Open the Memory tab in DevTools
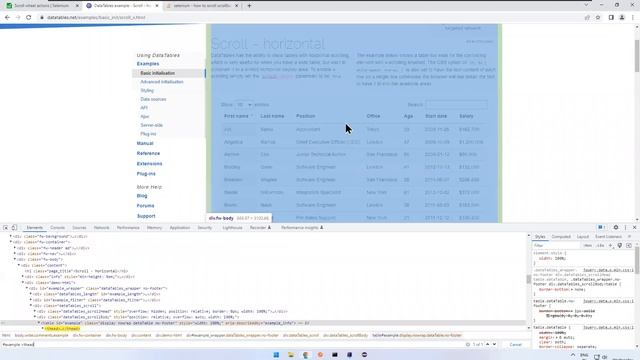The height and width of the screenshot is (360, 640). tap(154, 228)
